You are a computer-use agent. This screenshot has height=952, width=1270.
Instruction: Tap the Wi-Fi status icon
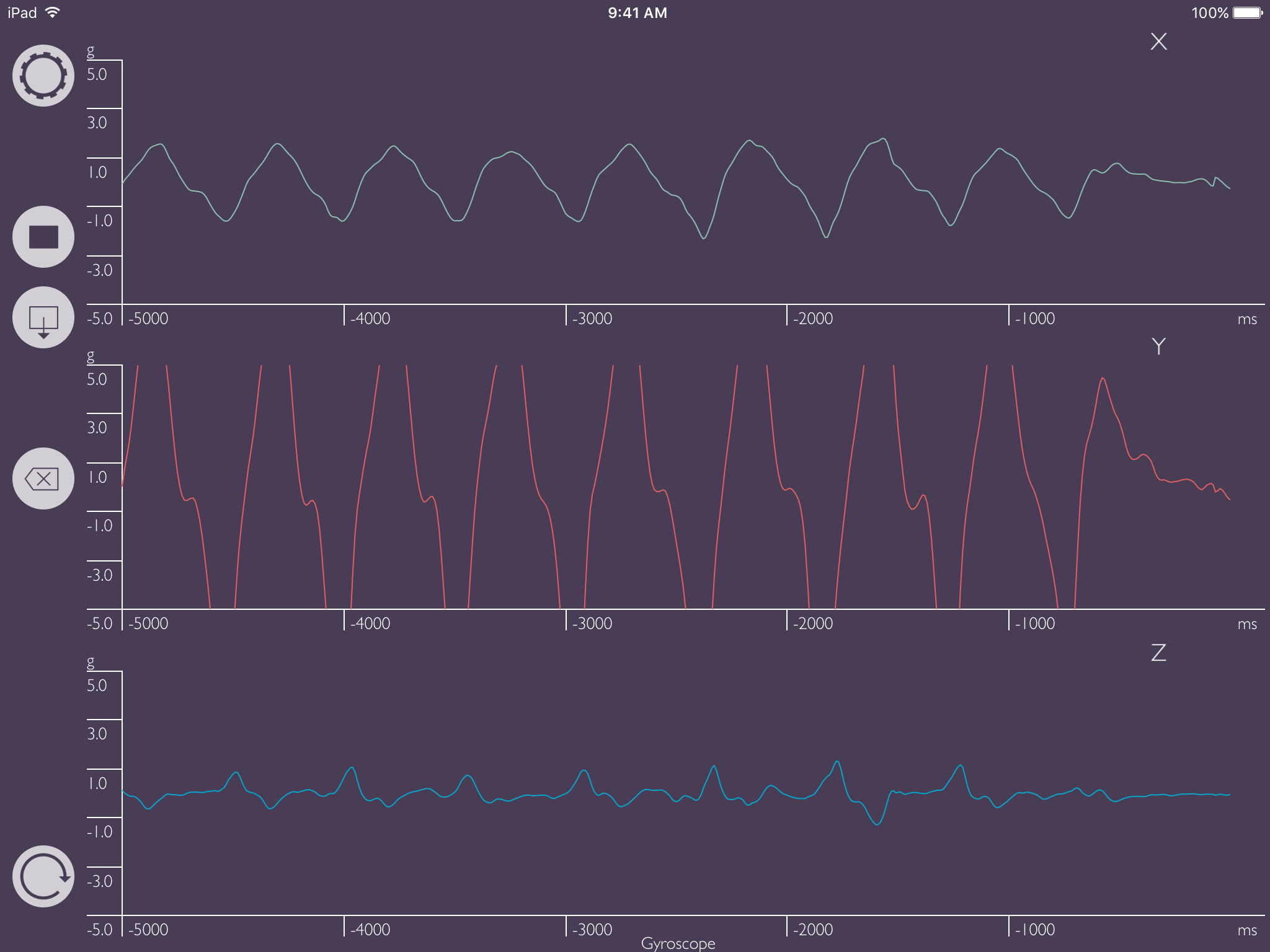pyautogui.click(x=53, y=12)
